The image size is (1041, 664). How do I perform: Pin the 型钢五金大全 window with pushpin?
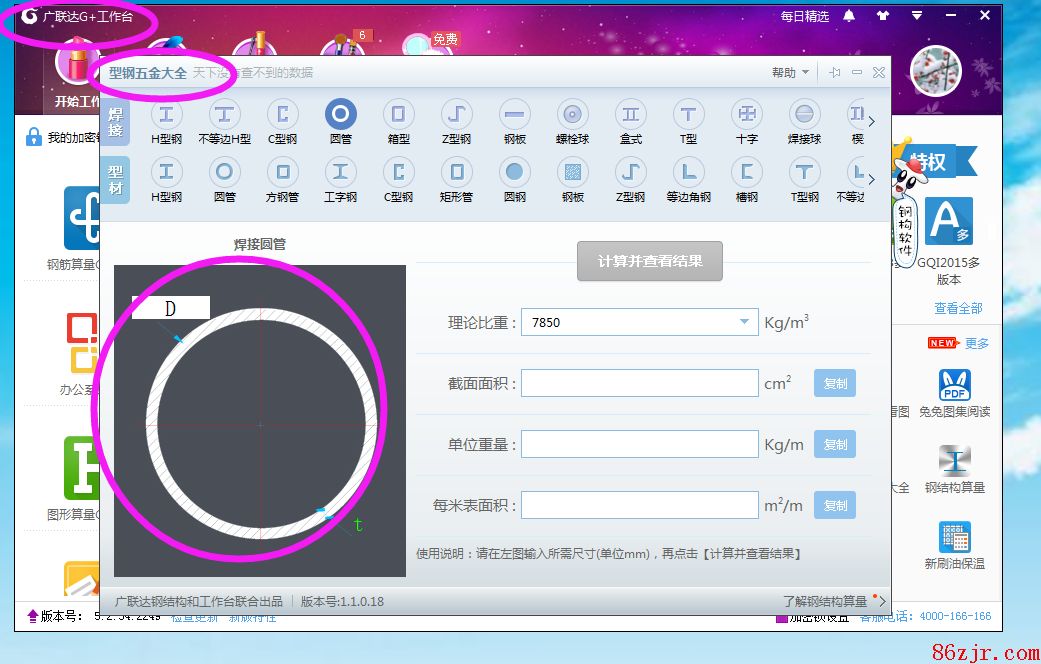pos(835,73)
